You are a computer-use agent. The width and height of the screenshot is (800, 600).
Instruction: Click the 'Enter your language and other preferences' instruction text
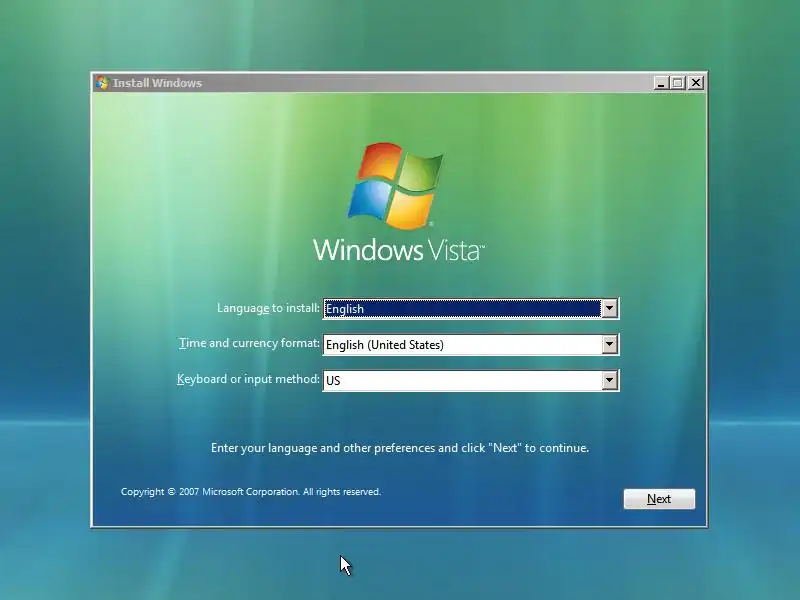click(400, 448)
